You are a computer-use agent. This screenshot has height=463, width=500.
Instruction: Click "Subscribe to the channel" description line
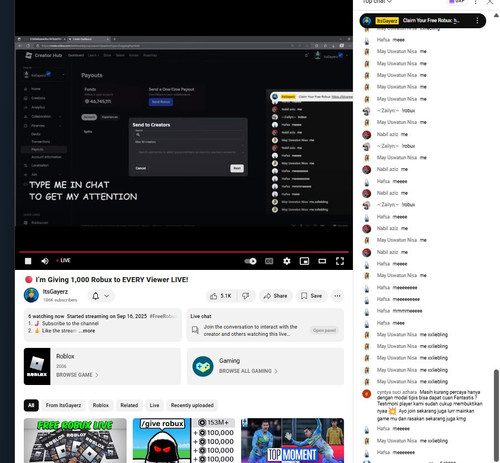[x=70, y=323]
